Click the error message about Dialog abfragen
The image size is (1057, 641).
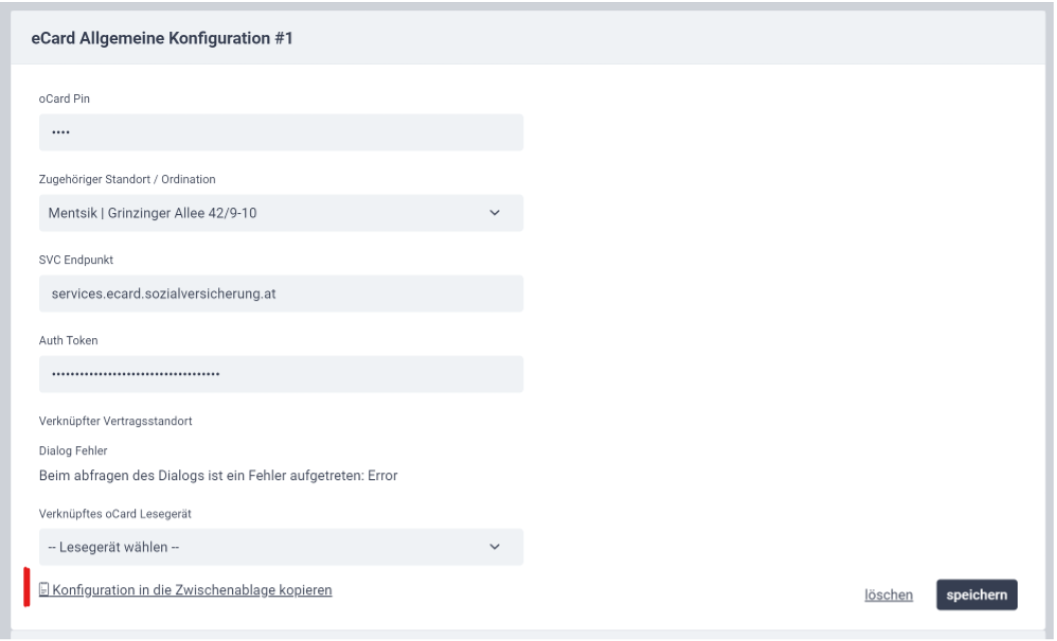pyautogui.click(x=218, y=475)
